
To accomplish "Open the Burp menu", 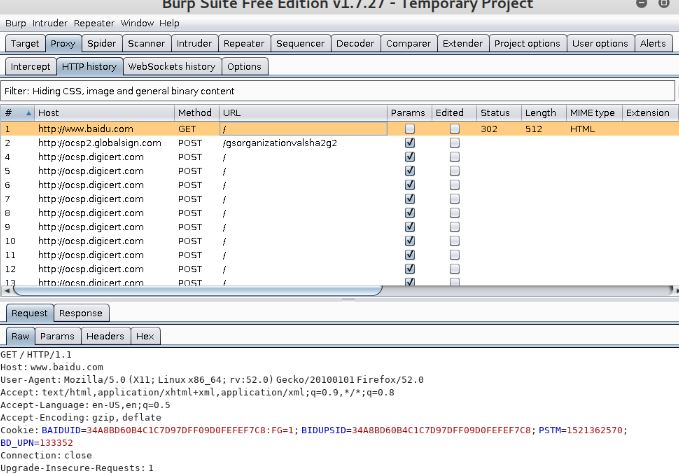I will point(16,23).
